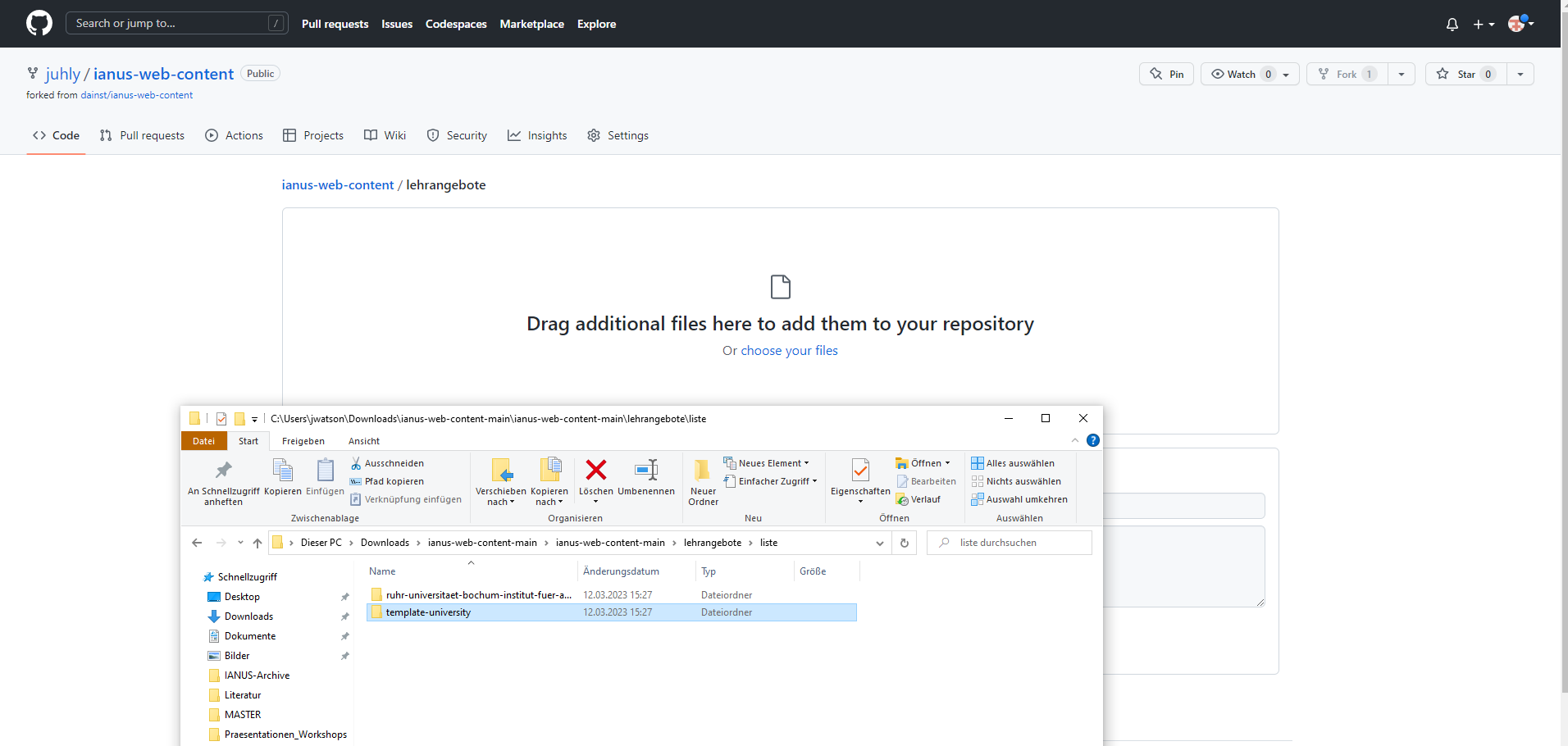Open the Ansicht ribbon tab
This screenshot has height=746, width=1568.
point(364,441)
